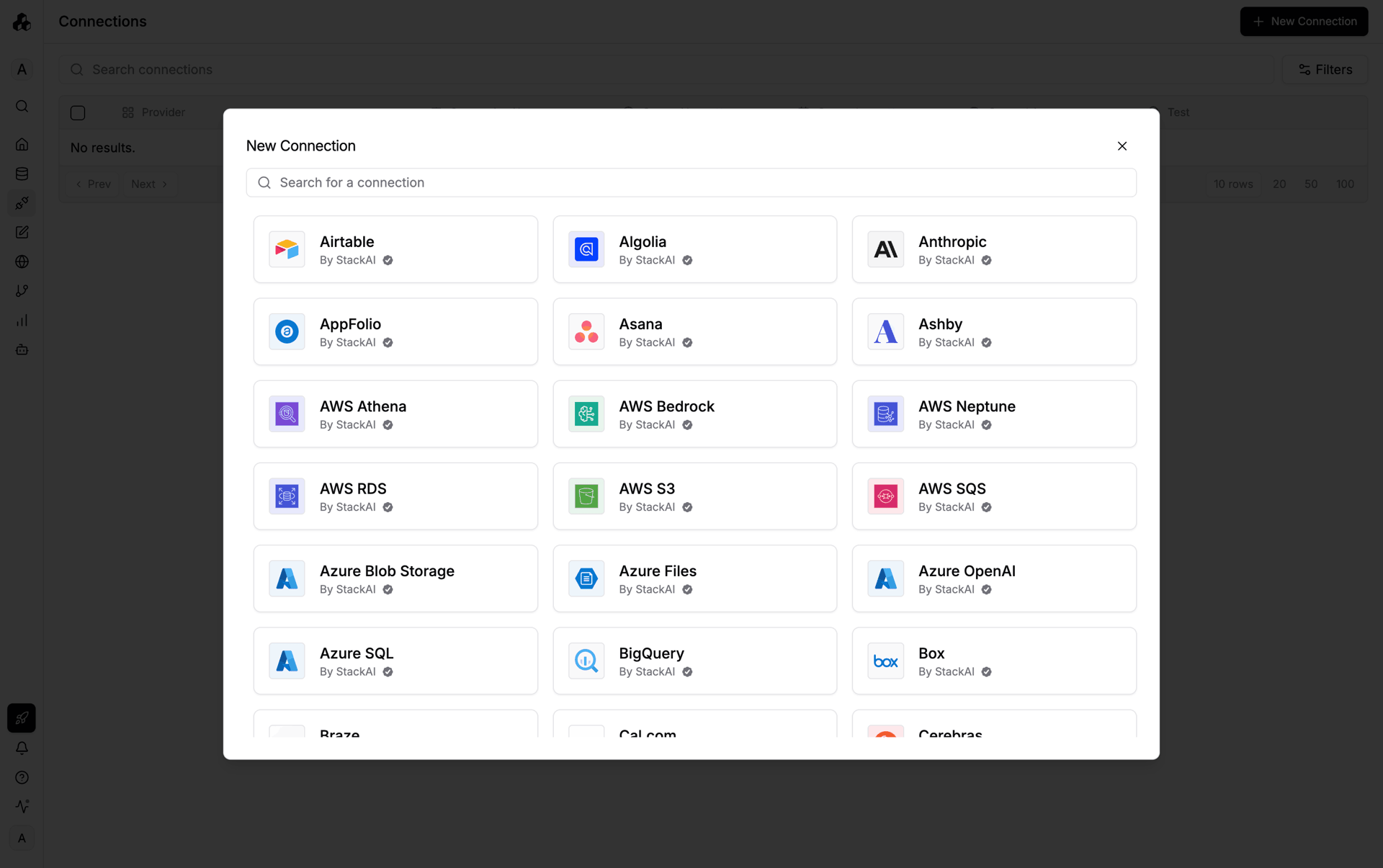
Task: Click the Provider column header
Action: [x=153, y=112]
